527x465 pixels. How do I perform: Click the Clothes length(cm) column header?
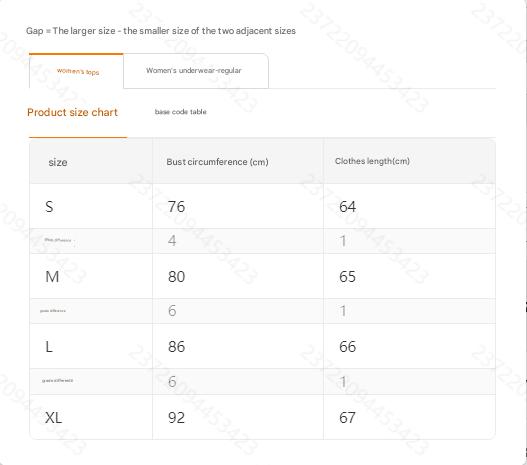pos(372,161)
